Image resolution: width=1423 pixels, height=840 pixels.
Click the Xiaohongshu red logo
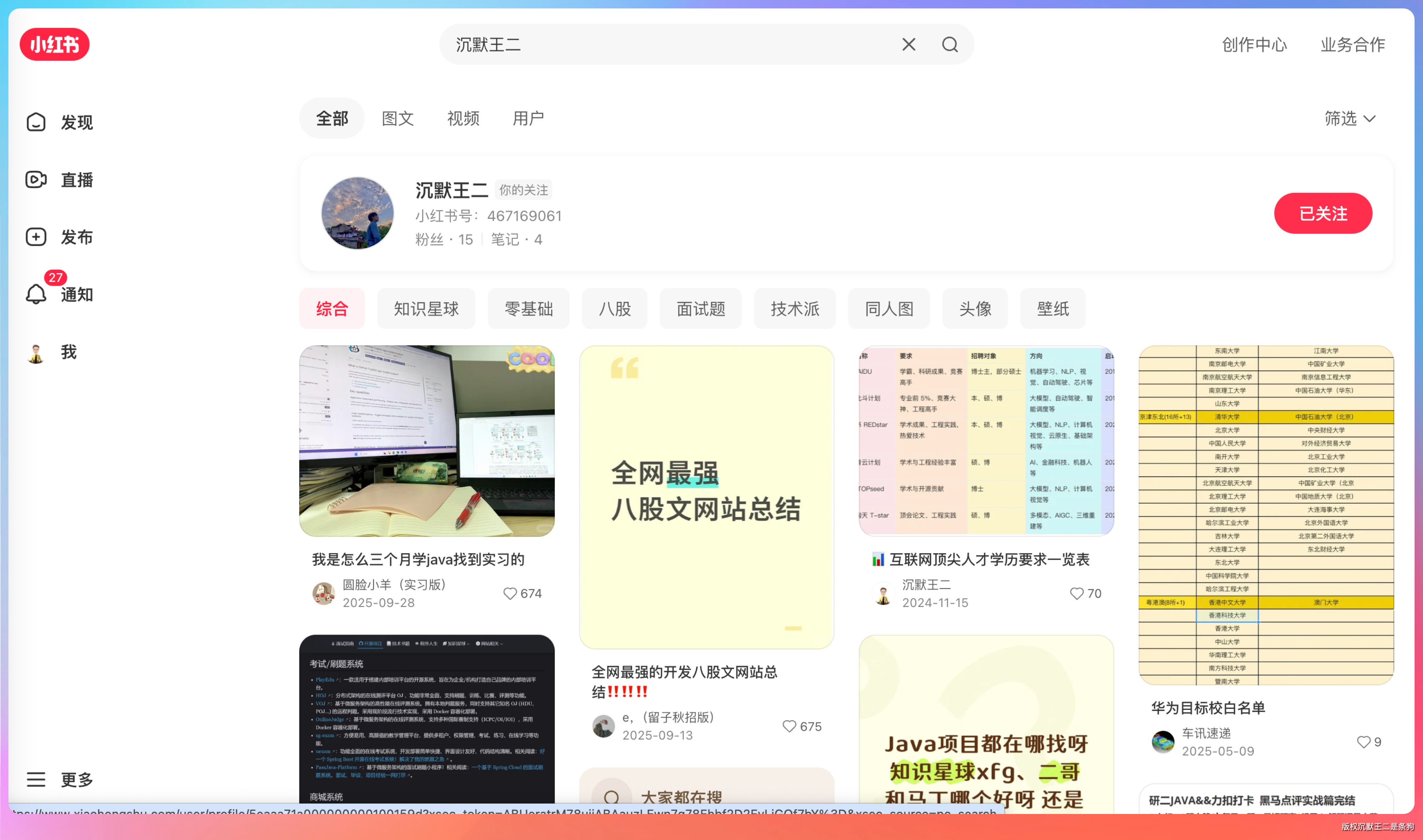point(54,44)
